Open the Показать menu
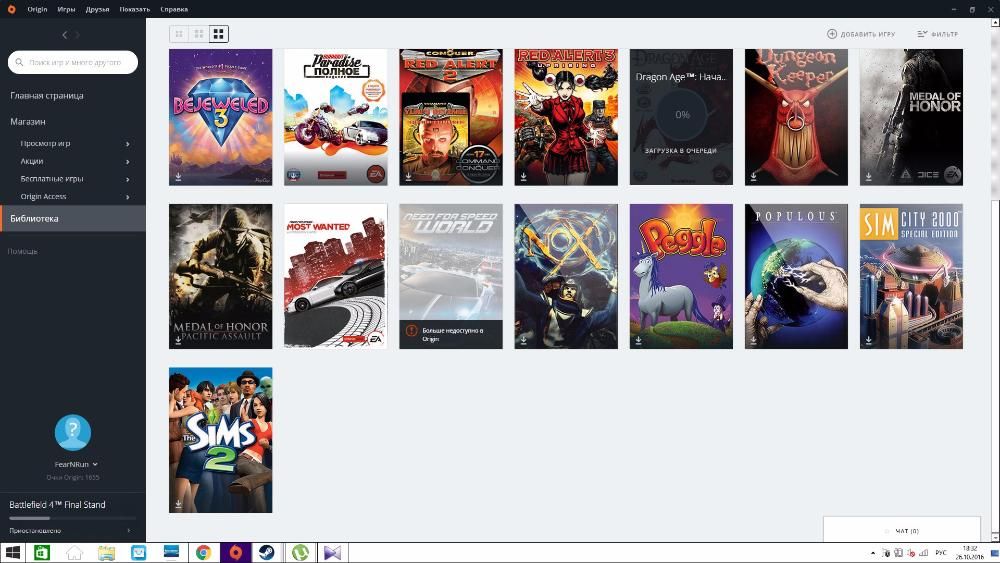 [135, 9]
